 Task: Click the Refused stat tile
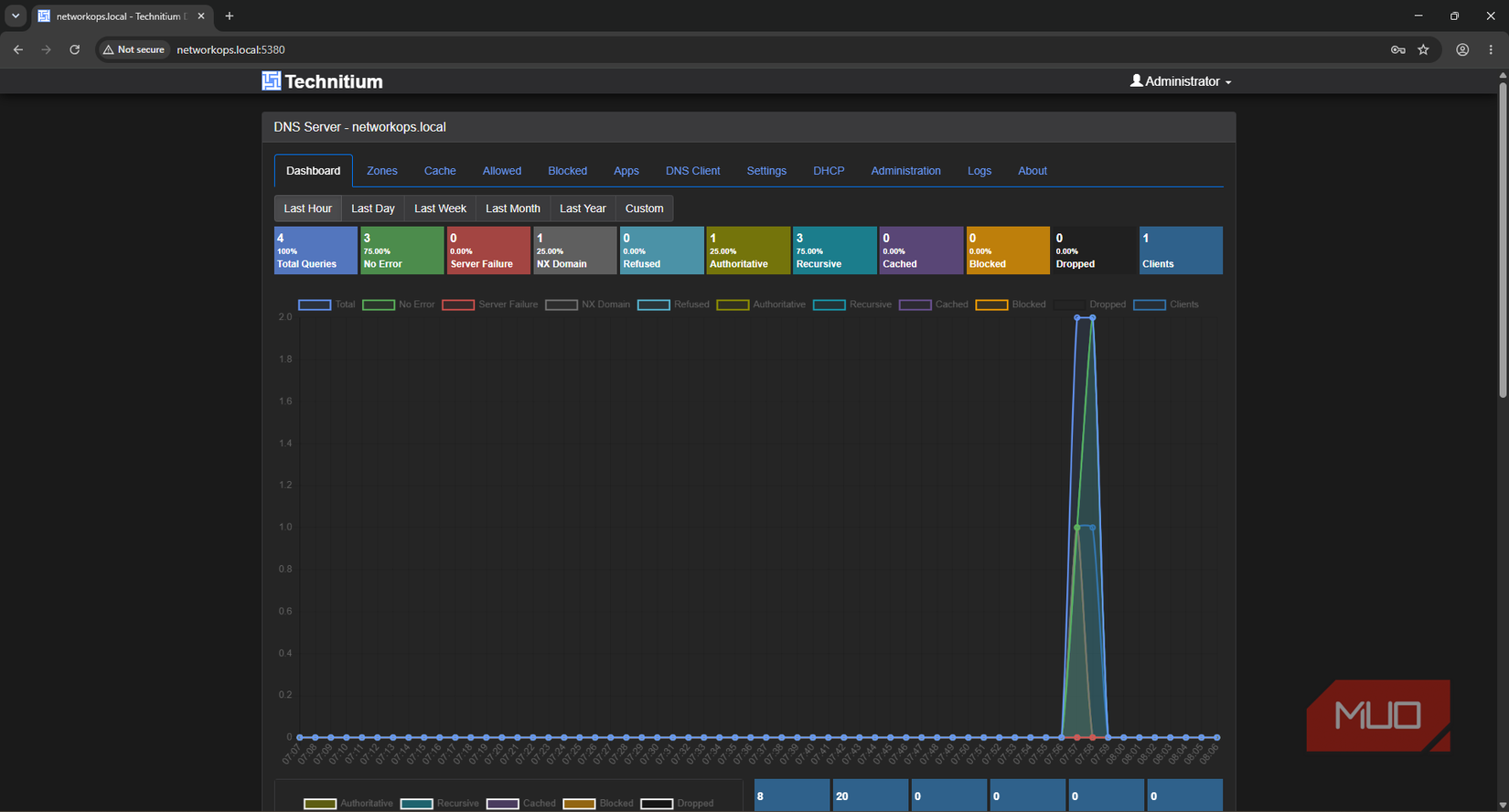pyautogui.click(x=661, y=251)
